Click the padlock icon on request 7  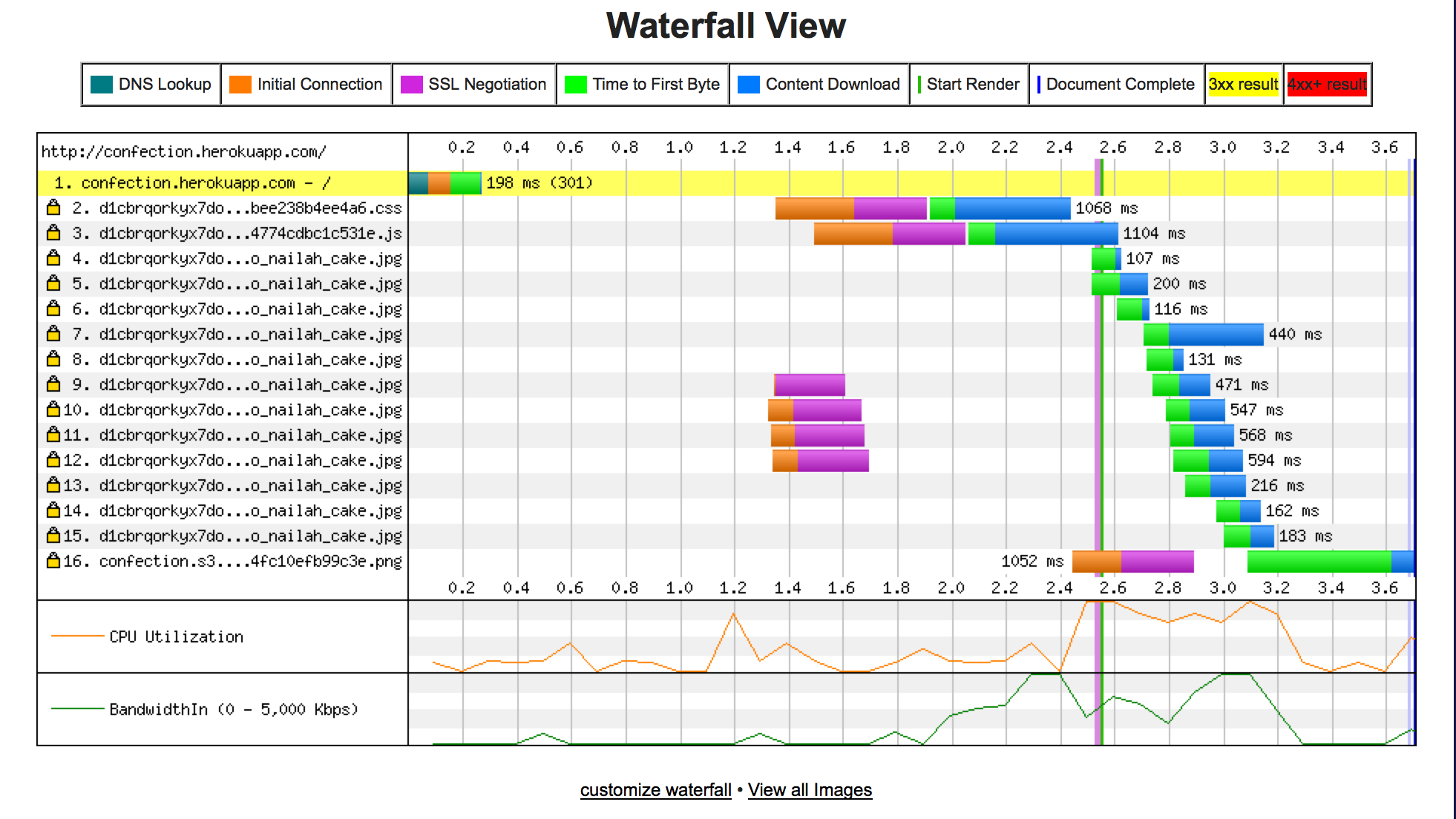pyautogui.click(x=53, y=334)
